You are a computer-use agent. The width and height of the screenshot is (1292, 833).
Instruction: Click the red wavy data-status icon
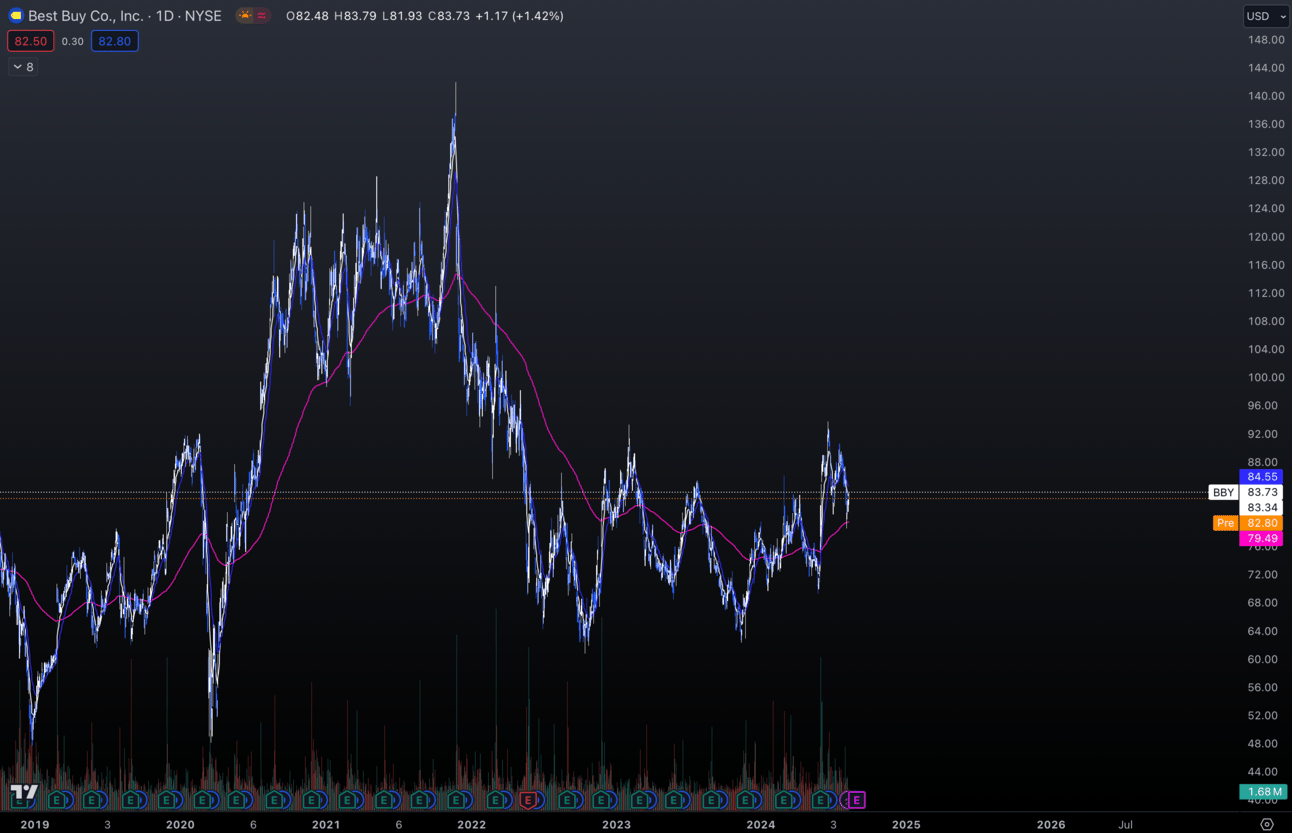(x=261, y=16)
